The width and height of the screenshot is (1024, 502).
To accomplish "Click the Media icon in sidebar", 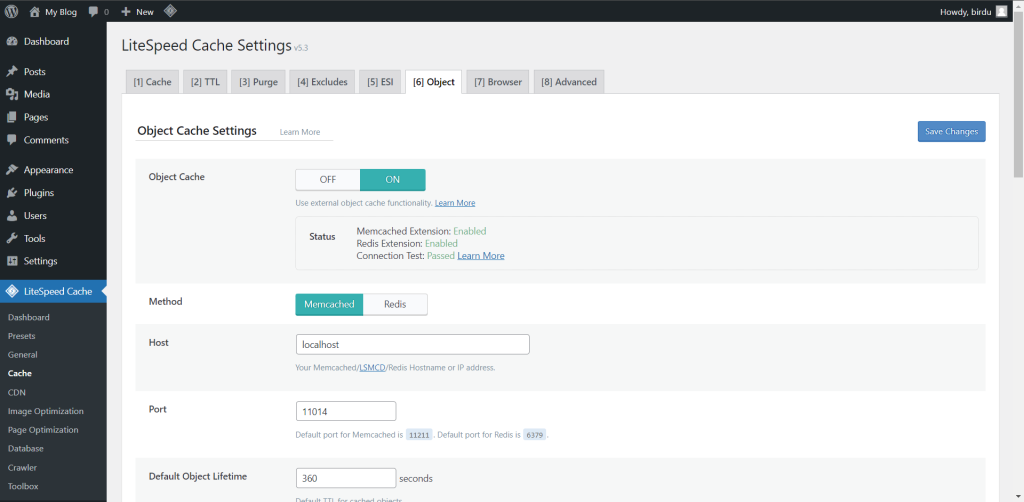I will 12,95.
